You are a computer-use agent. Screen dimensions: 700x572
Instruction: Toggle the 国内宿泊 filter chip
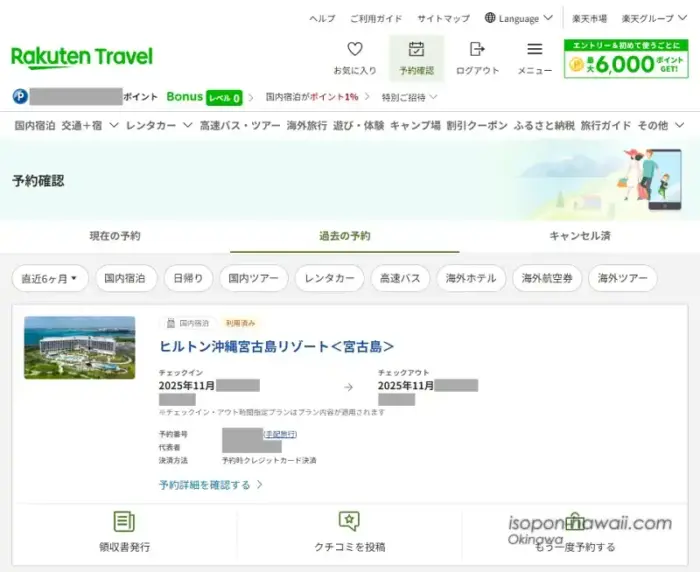[126, 279]
